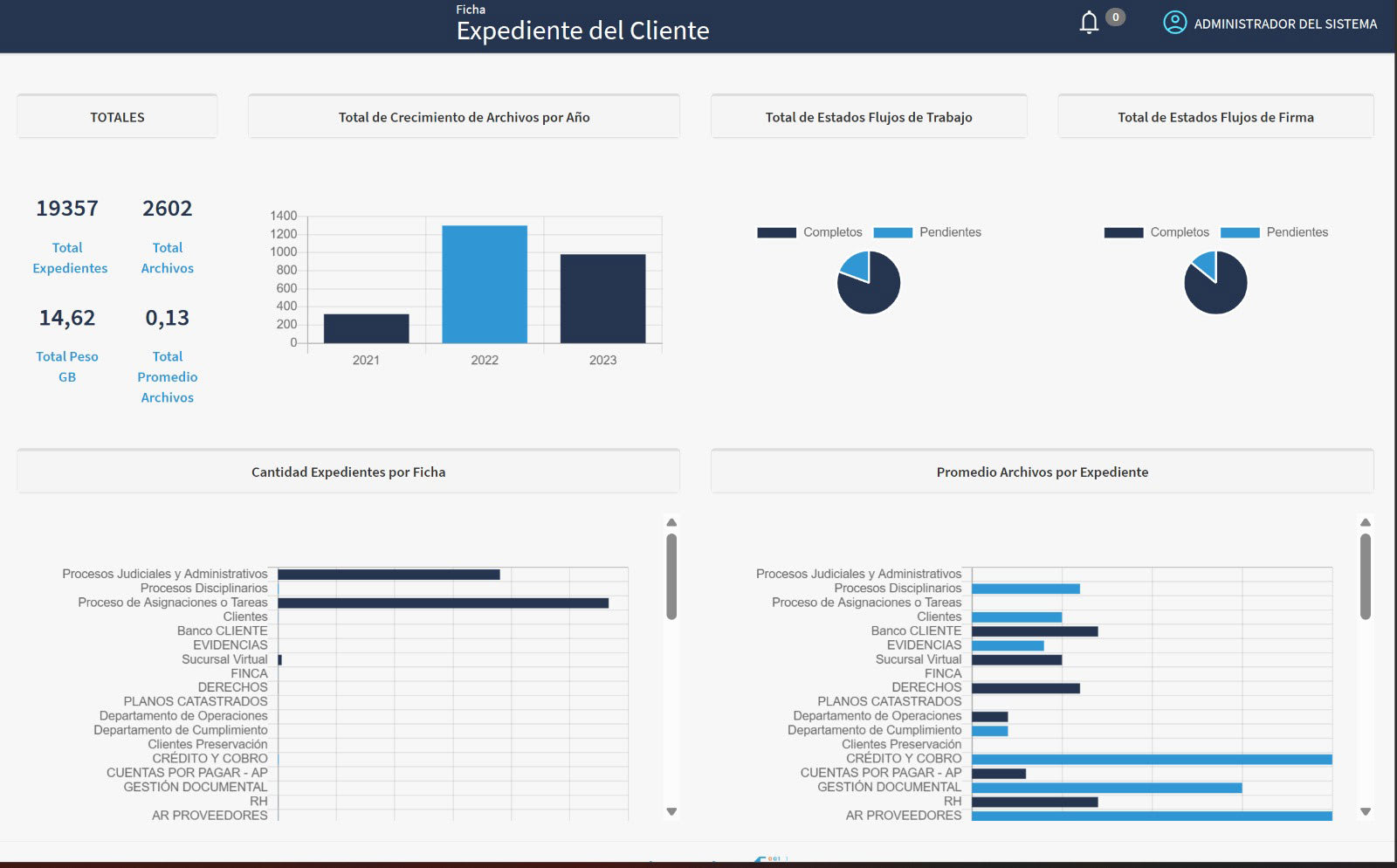Click the down arrow of Cantidad Expedientes scrollbar

pos(671,811)
